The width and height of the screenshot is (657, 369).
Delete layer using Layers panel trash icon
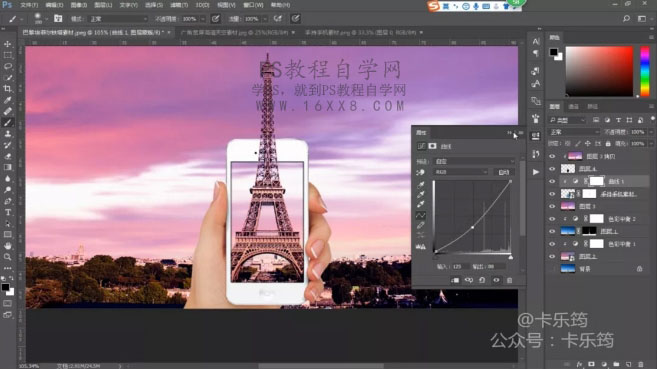(640, 364)
